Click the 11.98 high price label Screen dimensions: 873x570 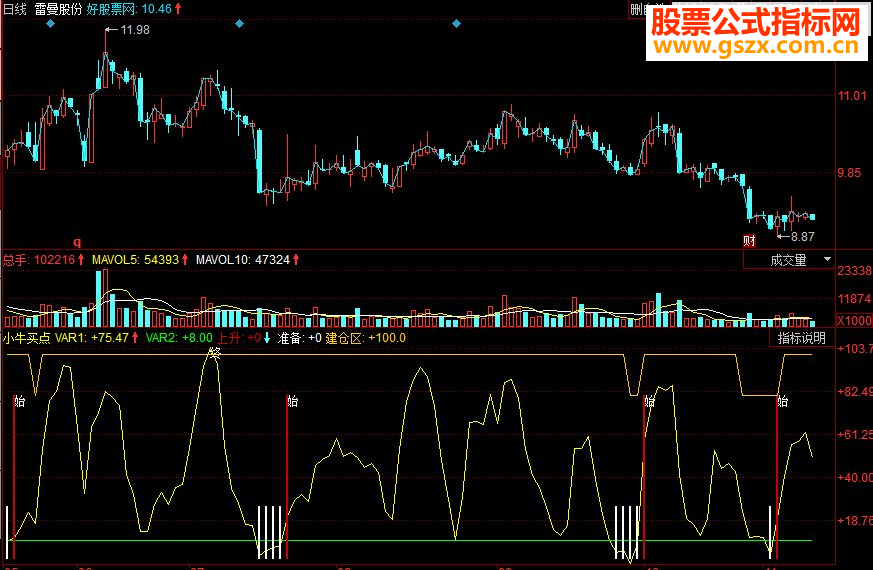[x=135, y=30]
